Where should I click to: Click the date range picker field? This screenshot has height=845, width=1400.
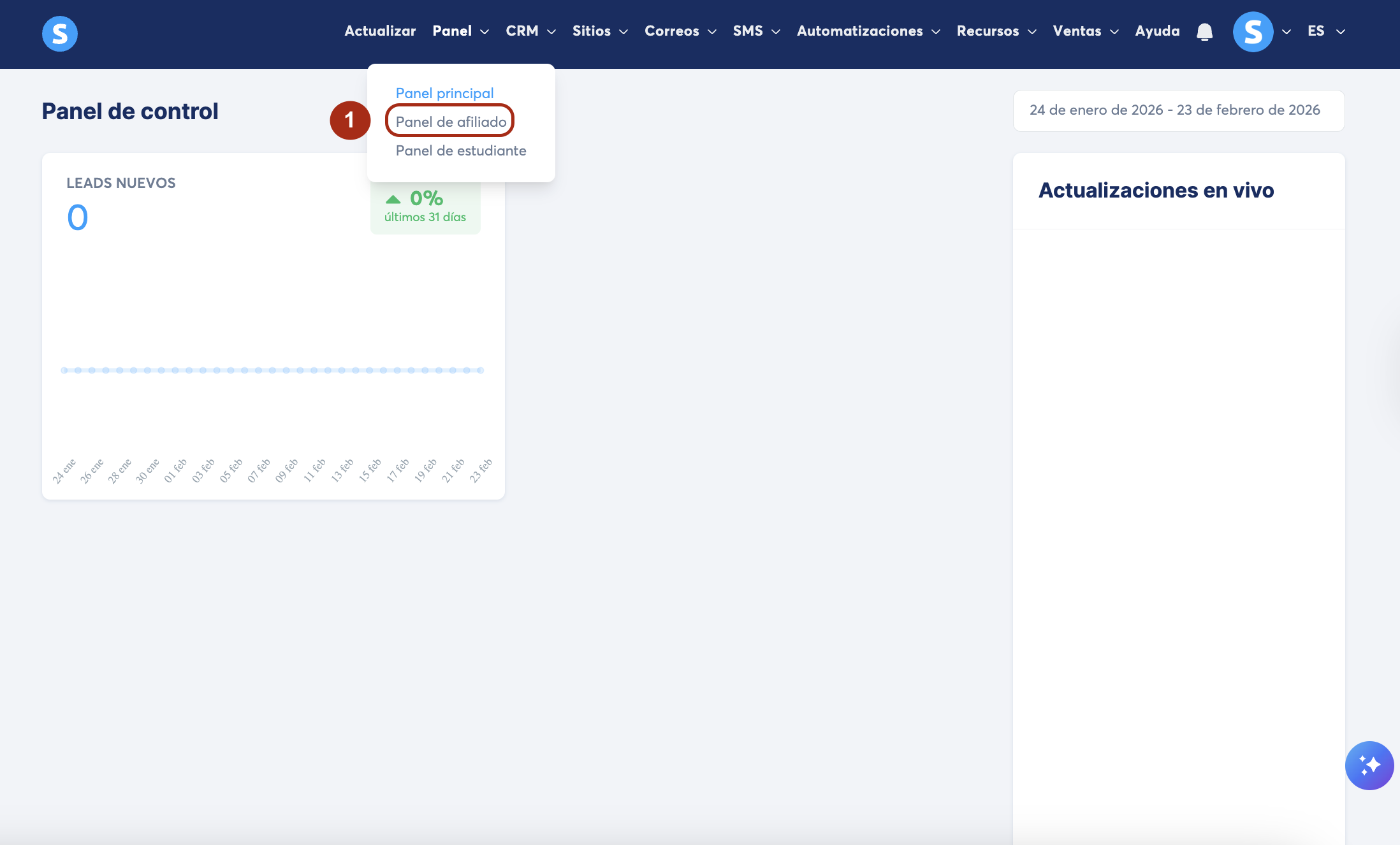tap(1178, 110)
